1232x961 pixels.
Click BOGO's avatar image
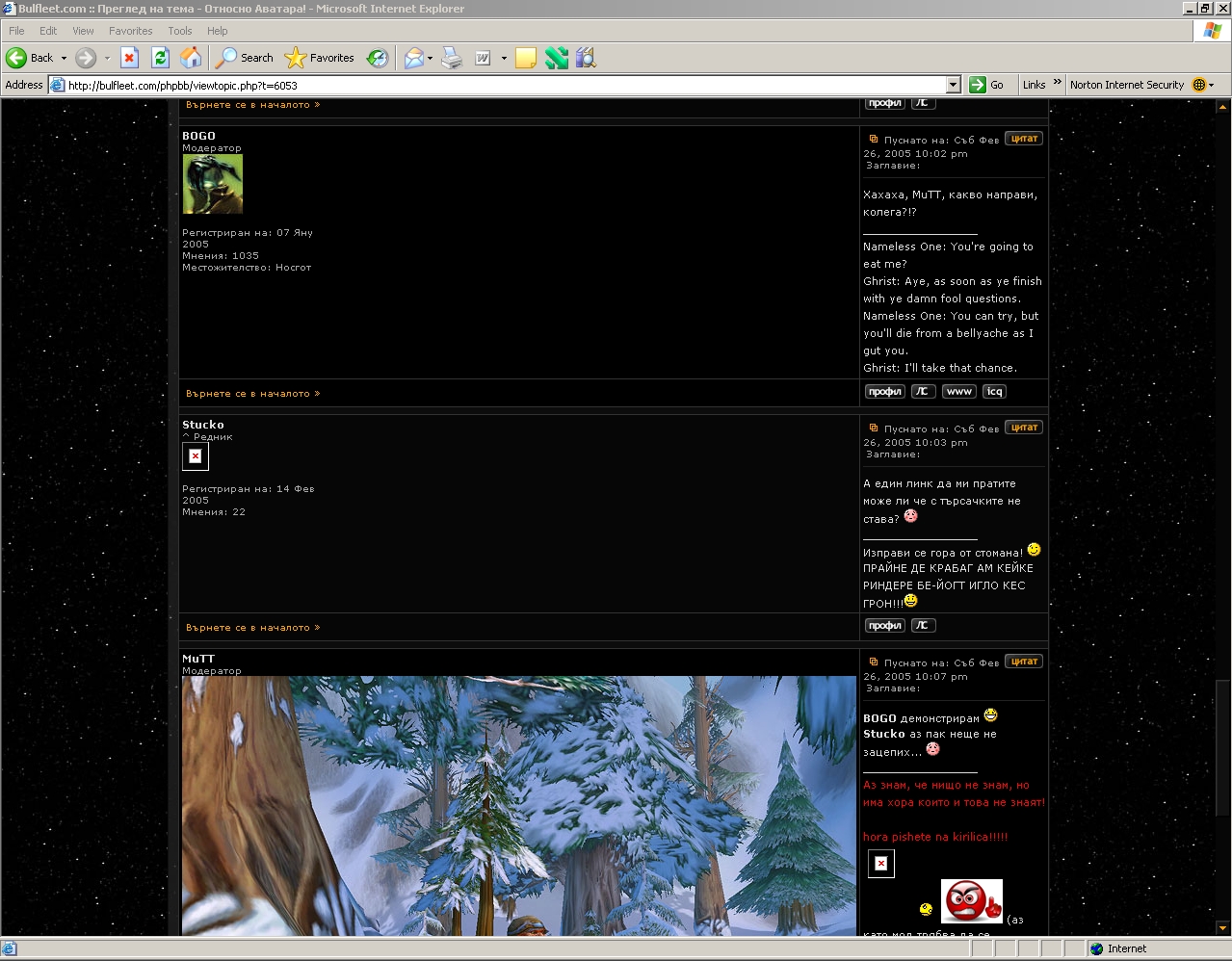[x=213, y=184]
